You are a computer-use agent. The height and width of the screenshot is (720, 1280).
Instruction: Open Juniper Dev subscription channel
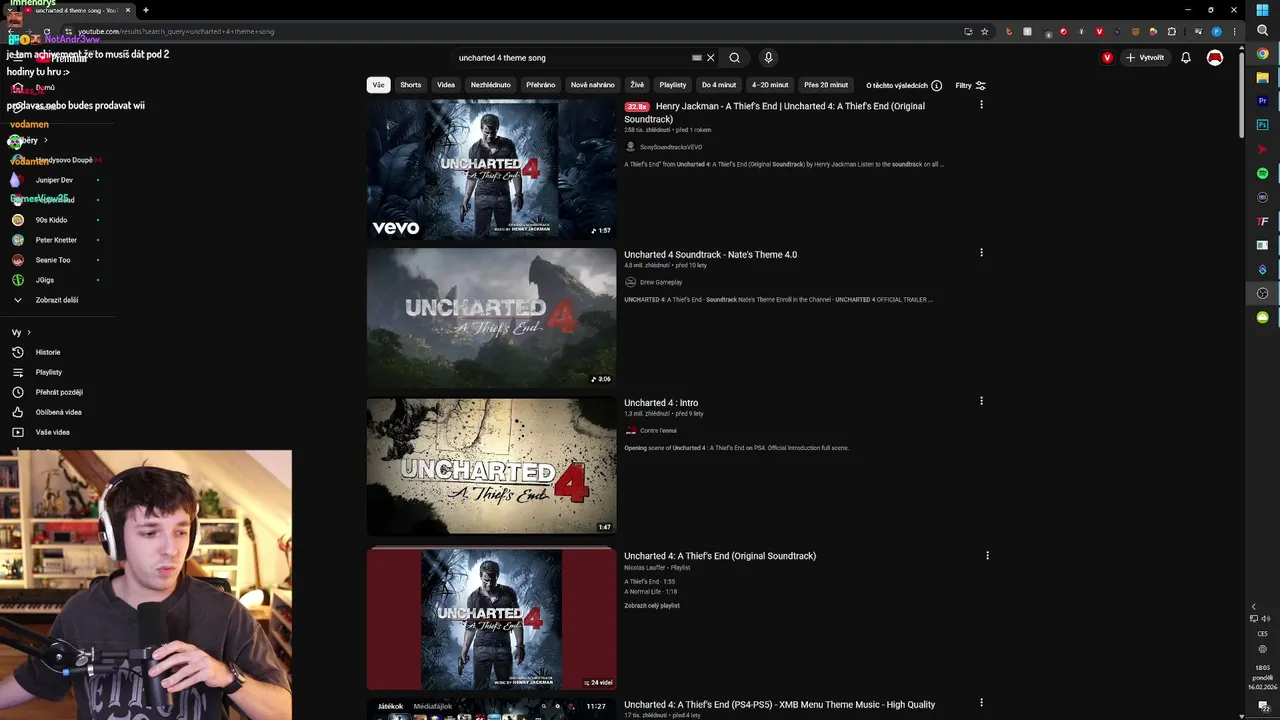coord(54,180)
